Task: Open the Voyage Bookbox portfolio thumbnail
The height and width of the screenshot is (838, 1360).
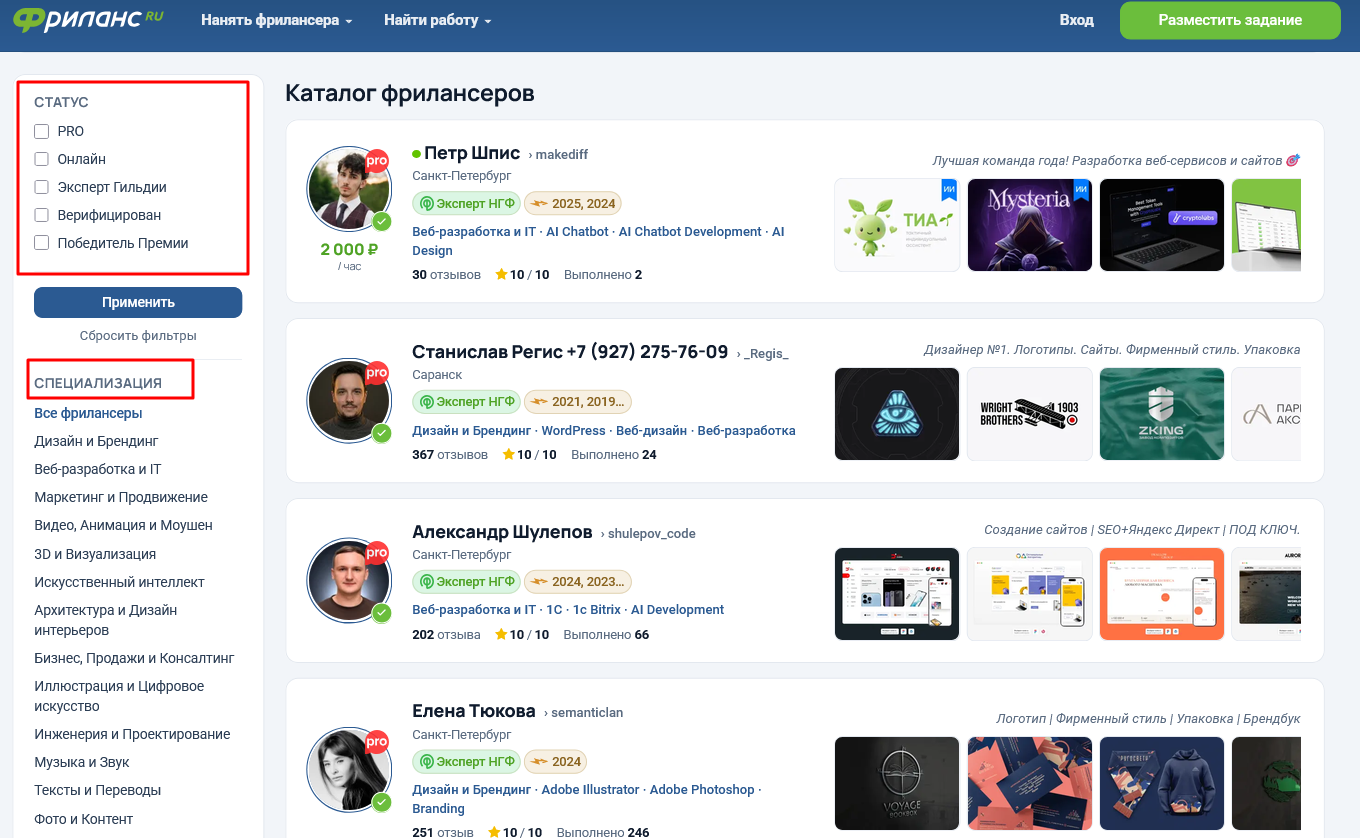Action: click(897, 784)
